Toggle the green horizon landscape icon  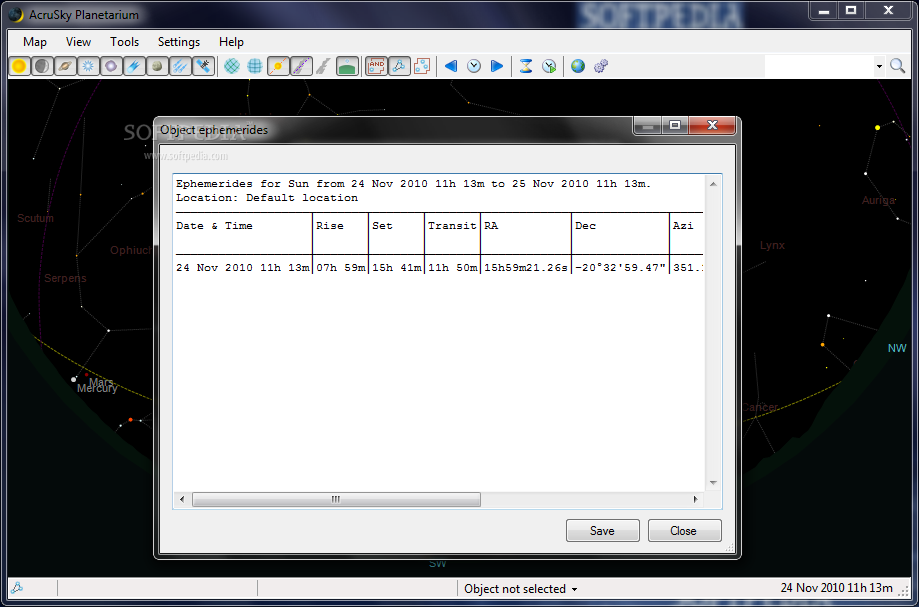[348, 66]
